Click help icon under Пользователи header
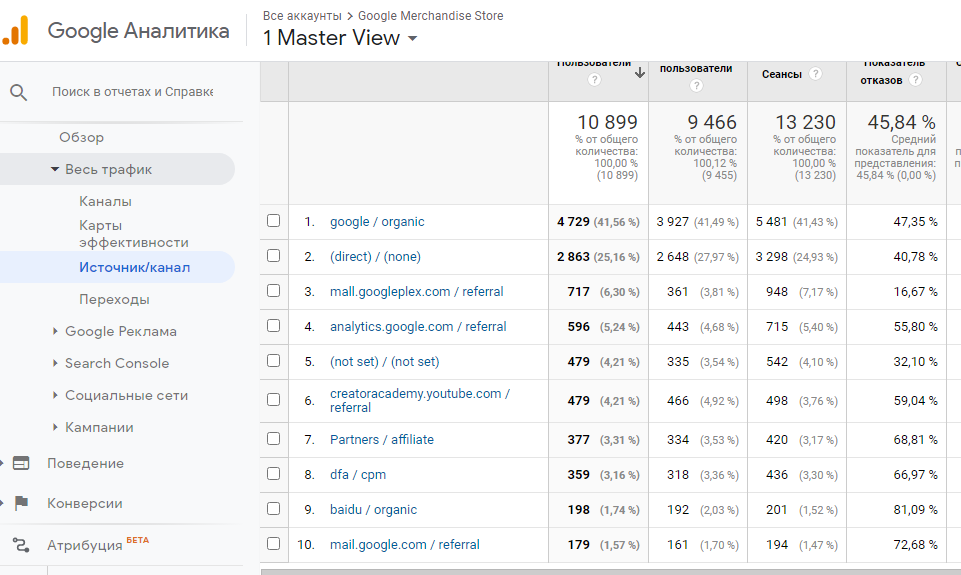The height and width of the screenshot is (575, 961). tap(594, 80)
